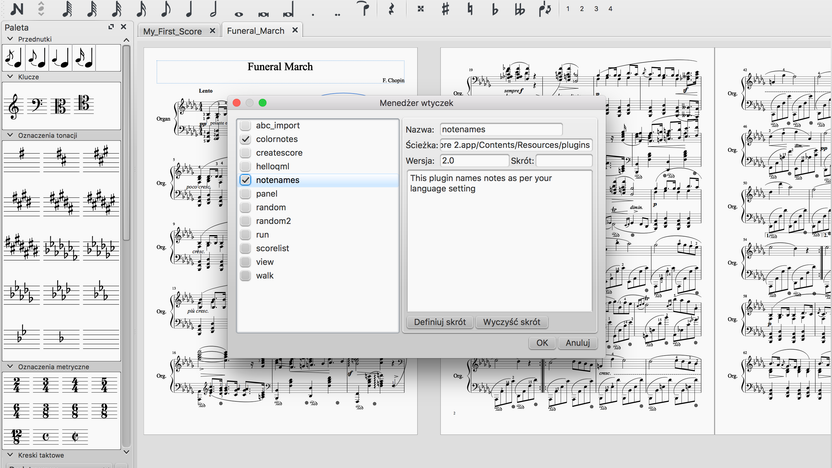Collapse the Kreski taktowe section
Image resolution: width=832 pixels, height=468 pixels.
10,455
